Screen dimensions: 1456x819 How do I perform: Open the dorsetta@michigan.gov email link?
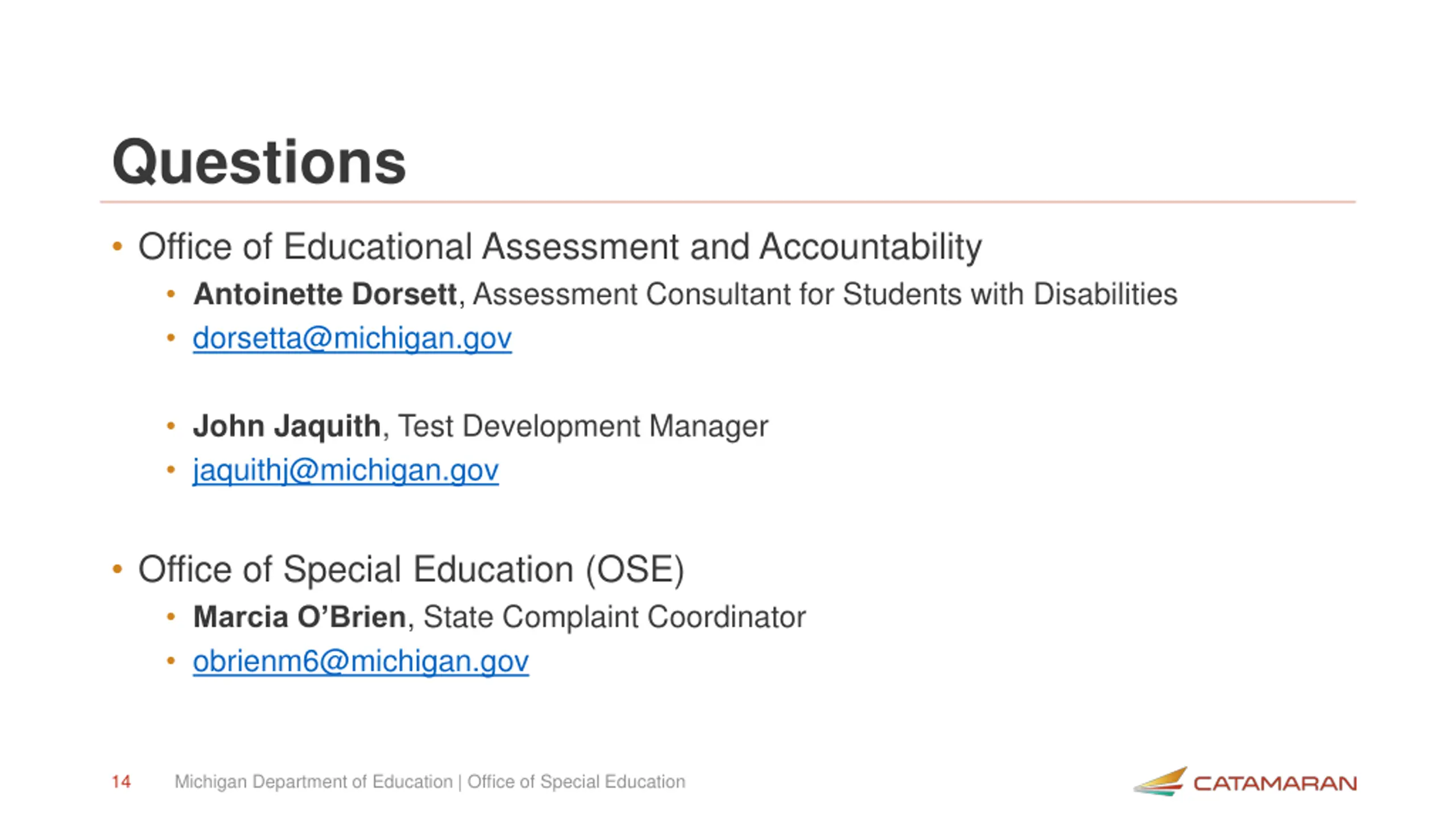click(x=352, y=338)
